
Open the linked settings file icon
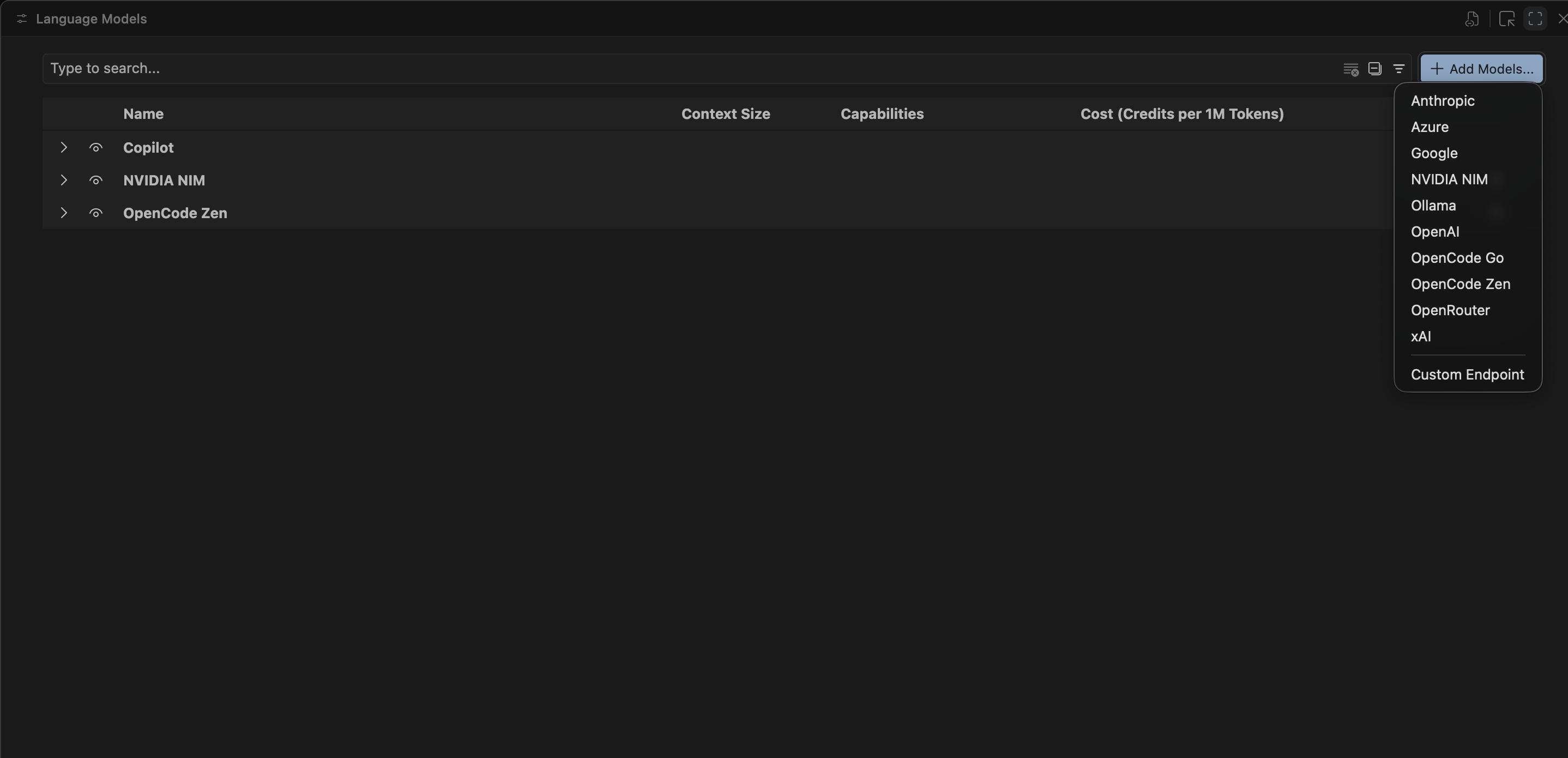[1472, 19]
